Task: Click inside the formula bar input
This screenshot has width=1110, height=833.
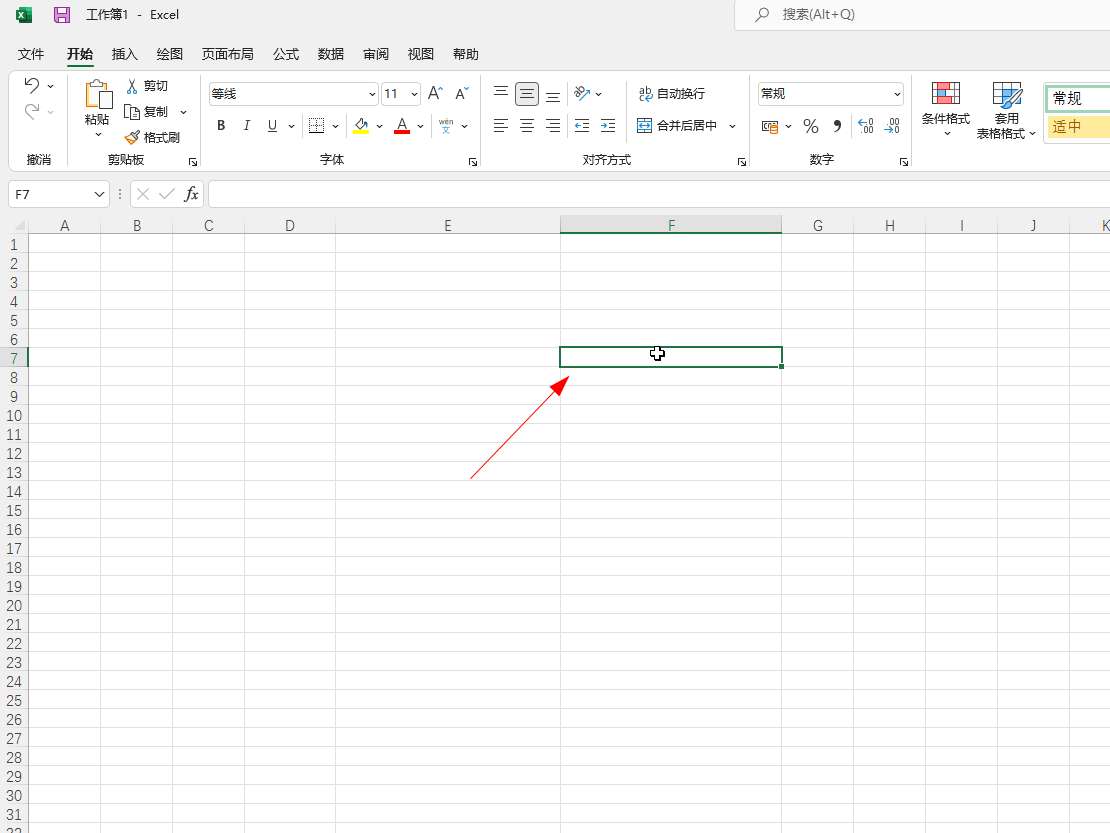Action: click(x=650, y=194)
